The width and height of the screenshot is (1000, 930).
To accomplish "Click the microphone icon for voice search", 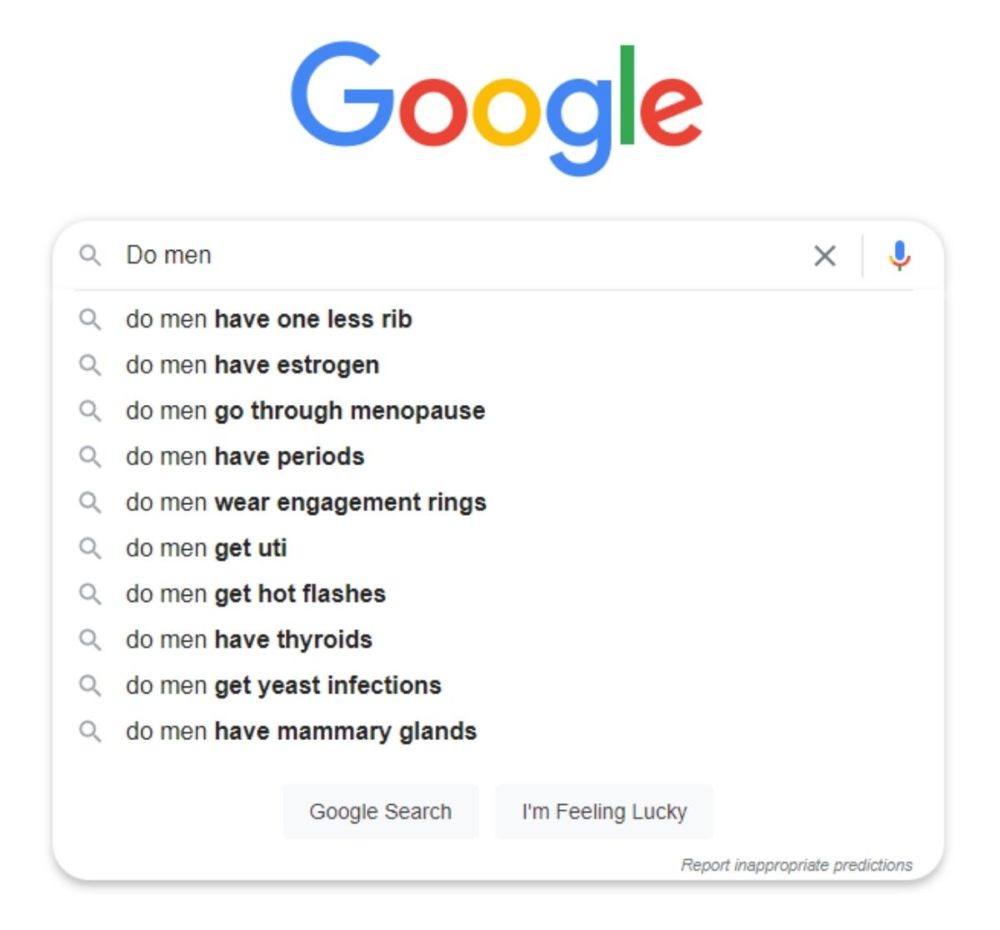I will coord(899,255).
